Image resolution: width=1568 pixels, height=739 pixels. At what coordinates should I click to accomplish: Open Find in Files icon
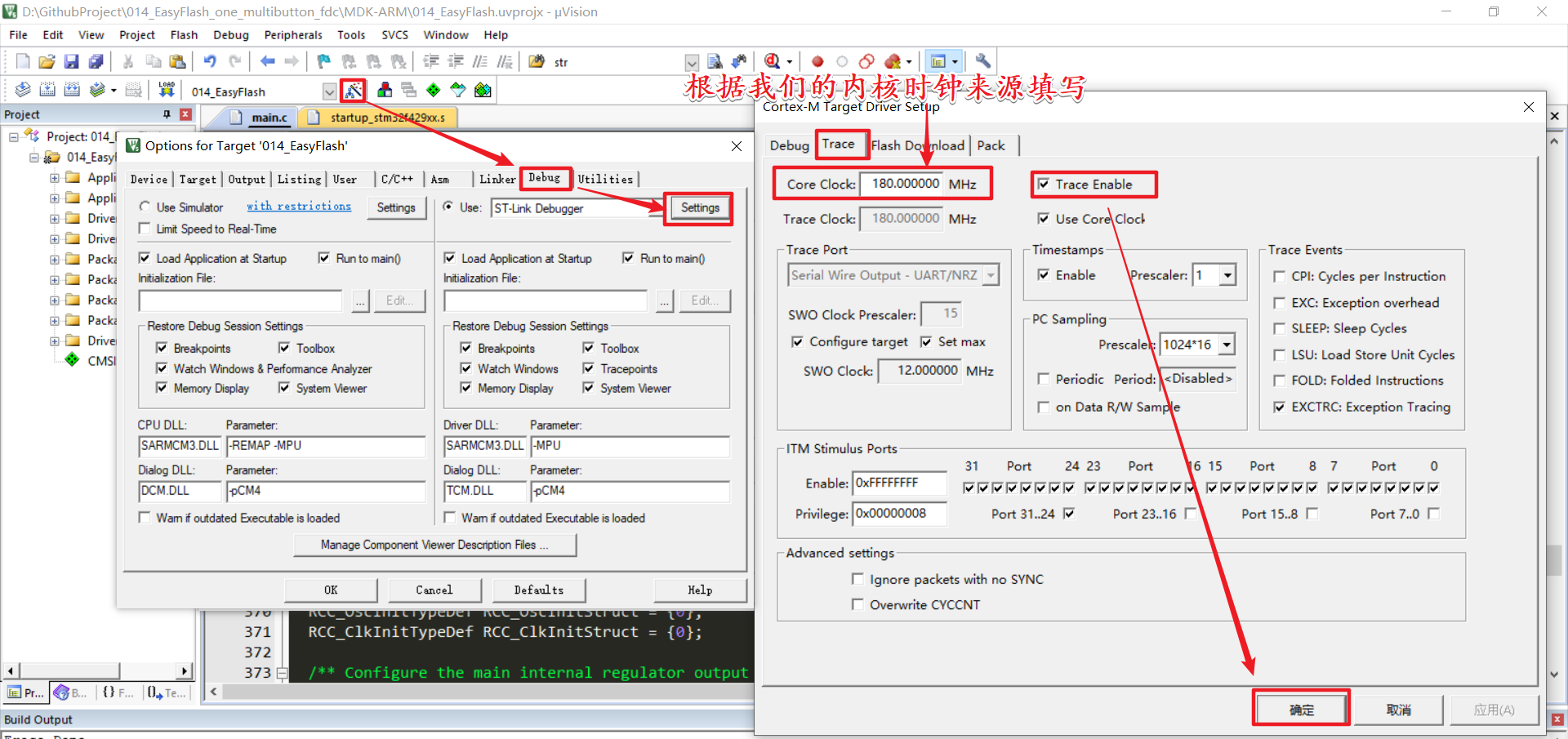click(537, 61)
